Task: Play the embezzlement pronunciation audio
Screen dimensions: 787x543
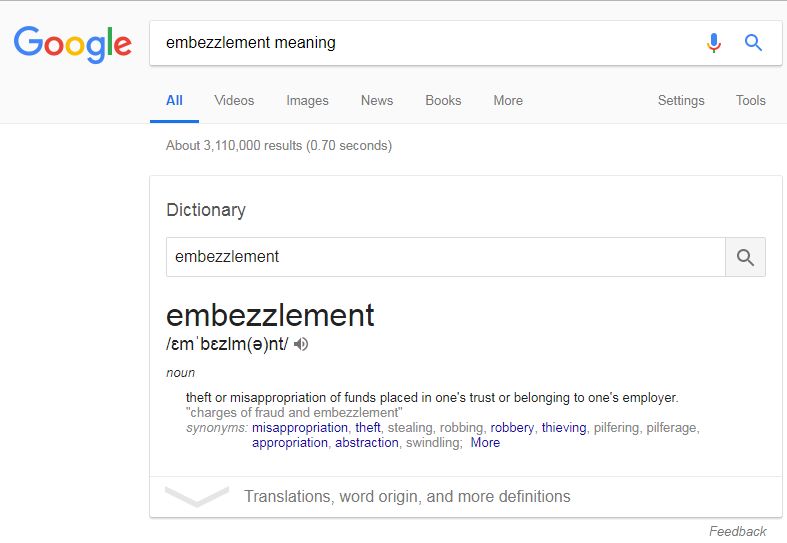Action: (301, 344)
